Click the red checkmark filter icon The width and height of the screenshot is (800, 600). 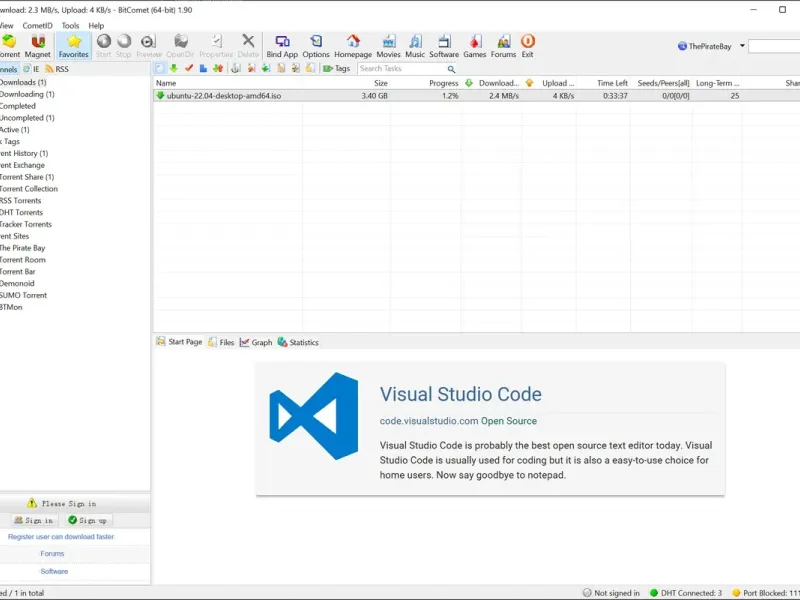(x=189, y=68)
